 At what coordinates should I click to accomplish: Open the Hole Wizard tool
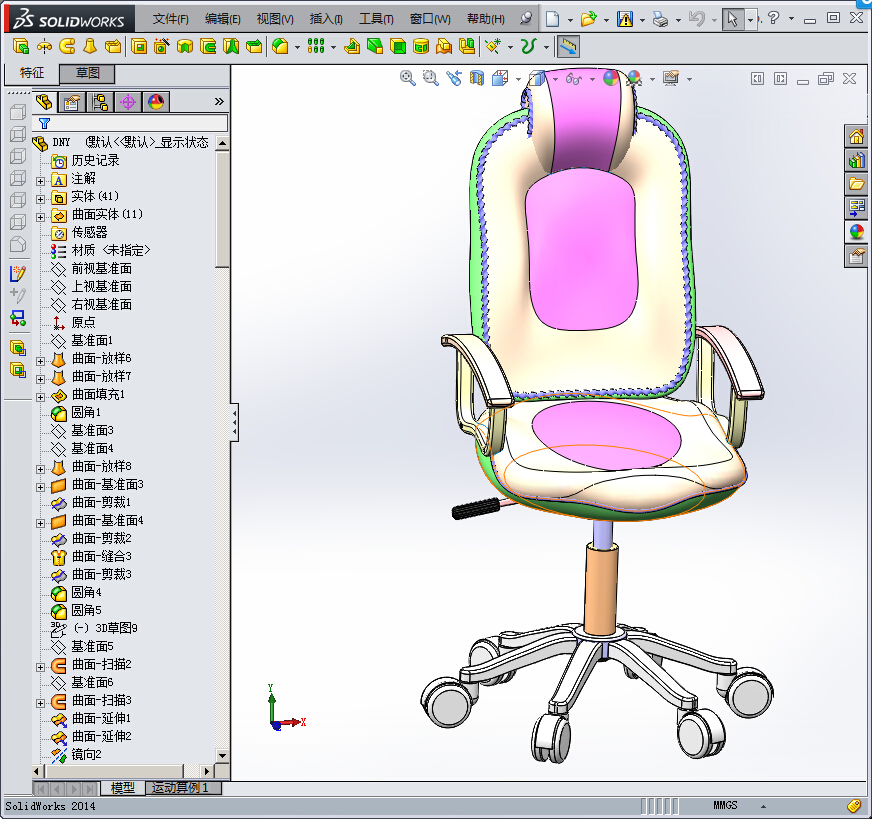pyautogui.click(x=162, y=47)
